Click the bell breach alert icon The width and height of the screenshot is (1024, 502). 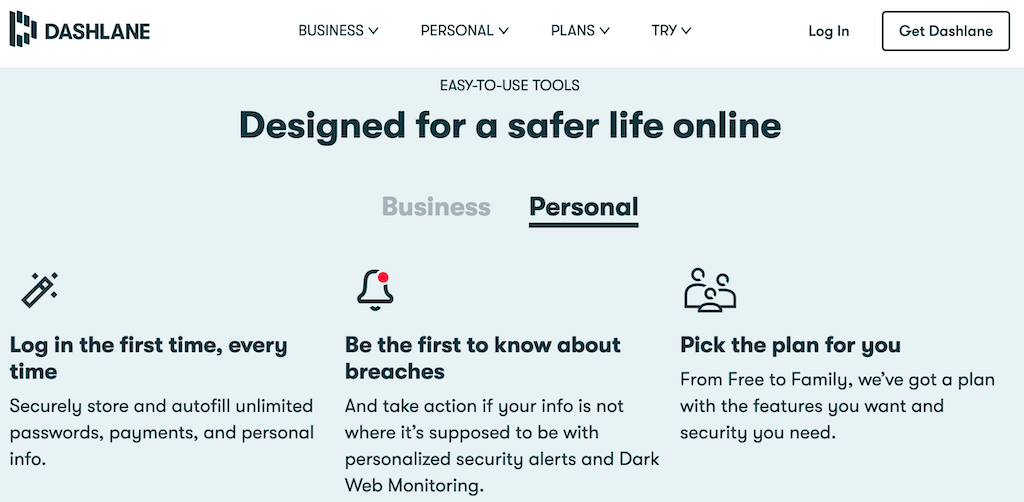375,290
